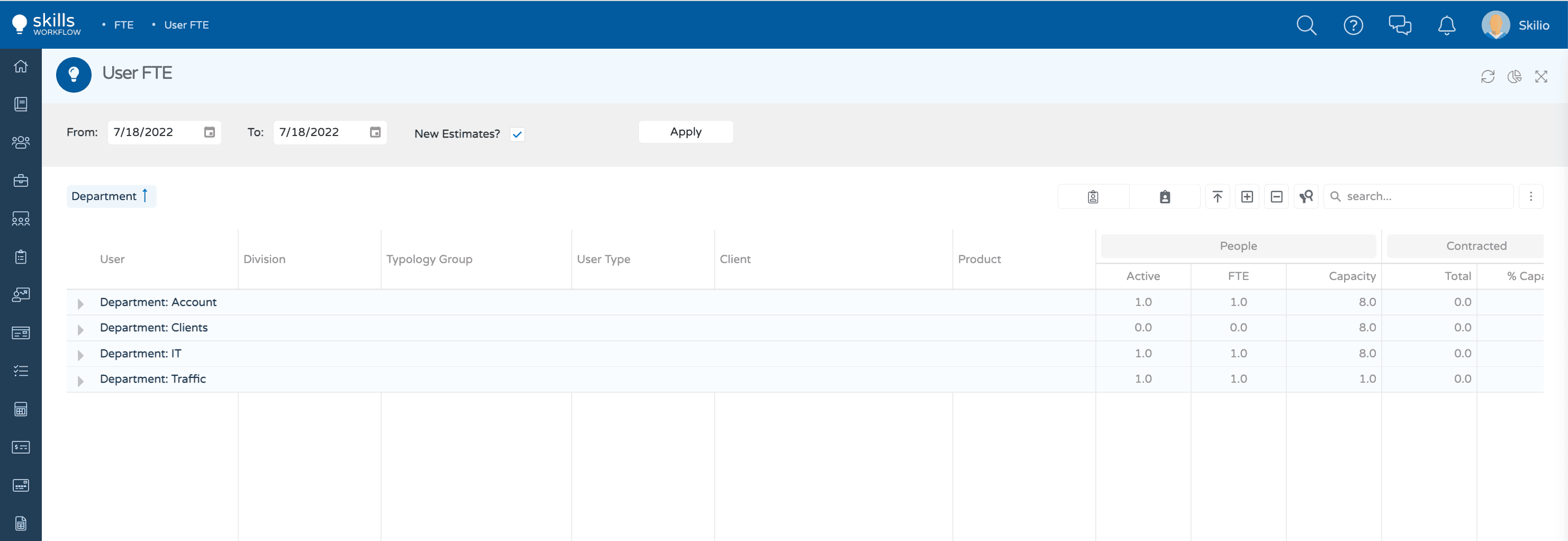The image size is (1568, 541).
Task: Click the collapse all rows minus icon
Action: 1276,196
